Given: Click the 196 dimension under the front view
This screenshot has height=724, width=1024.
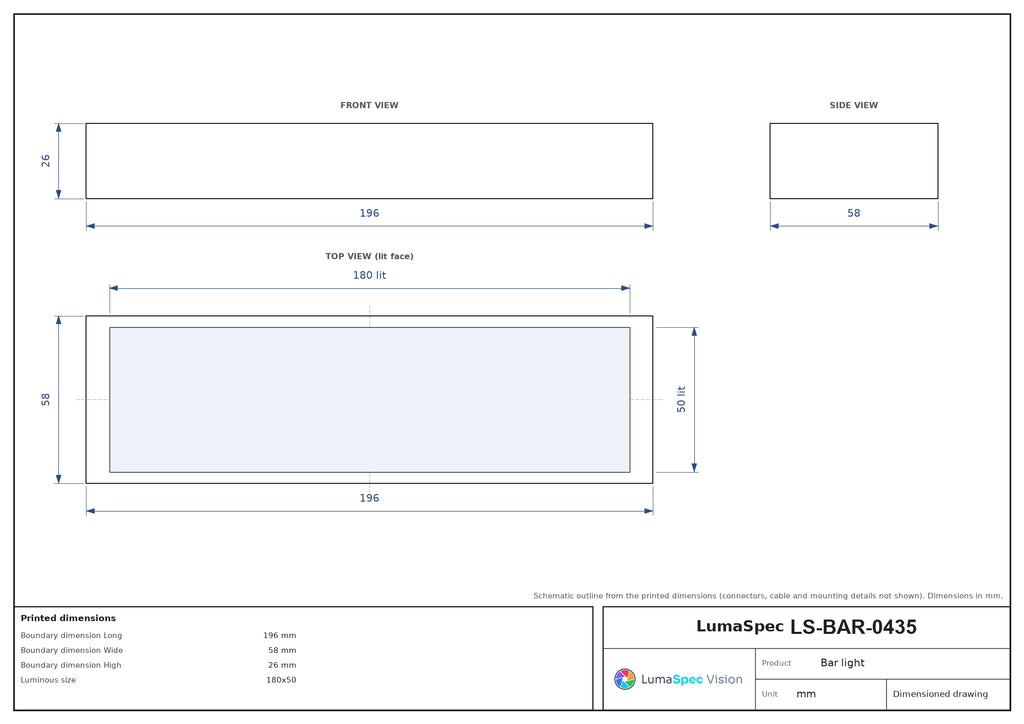Looking at the screenshot, I should point(369,213).
